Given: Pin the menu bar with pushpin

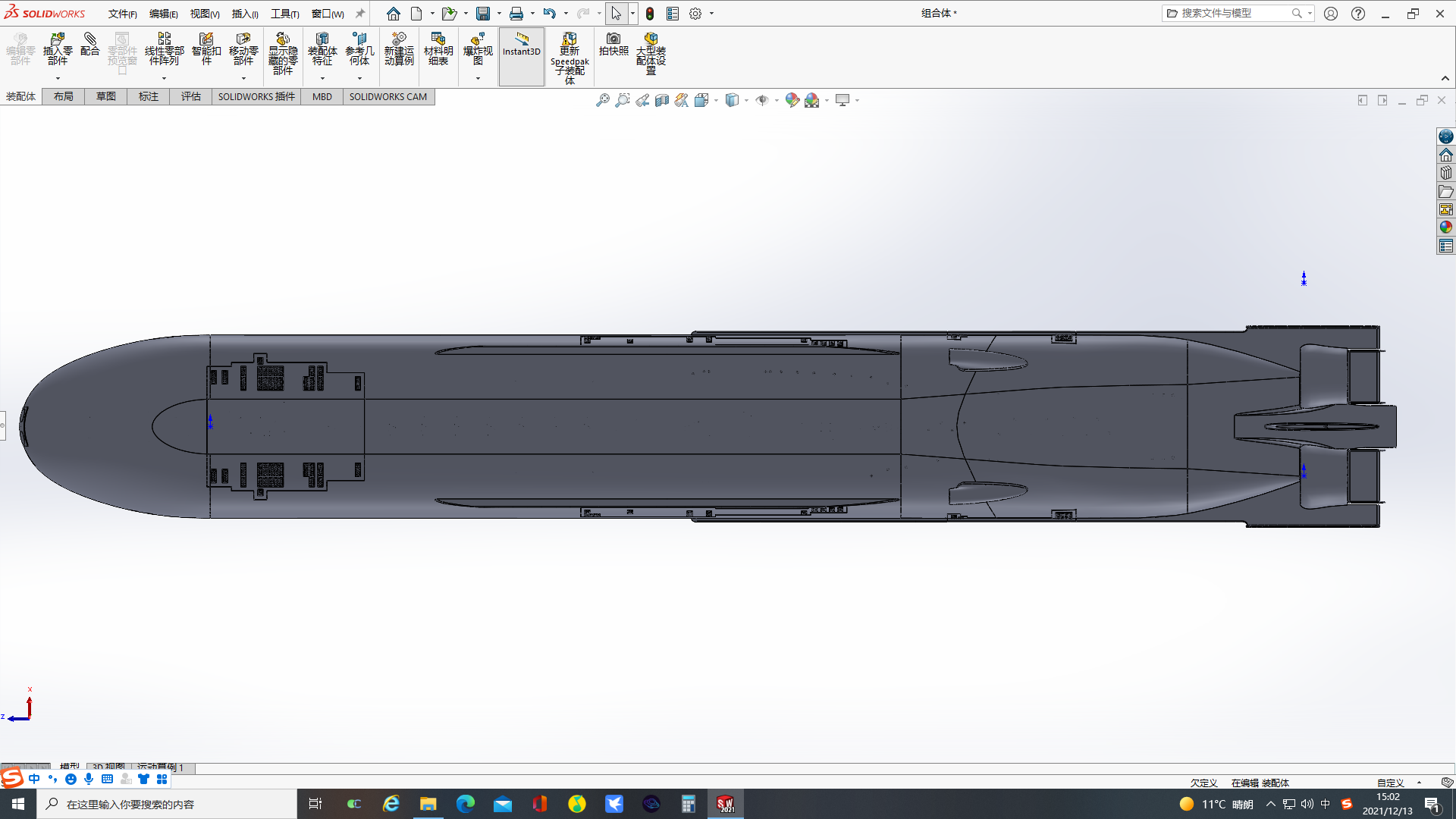Looking at the screenshot, I should (360, 14).
